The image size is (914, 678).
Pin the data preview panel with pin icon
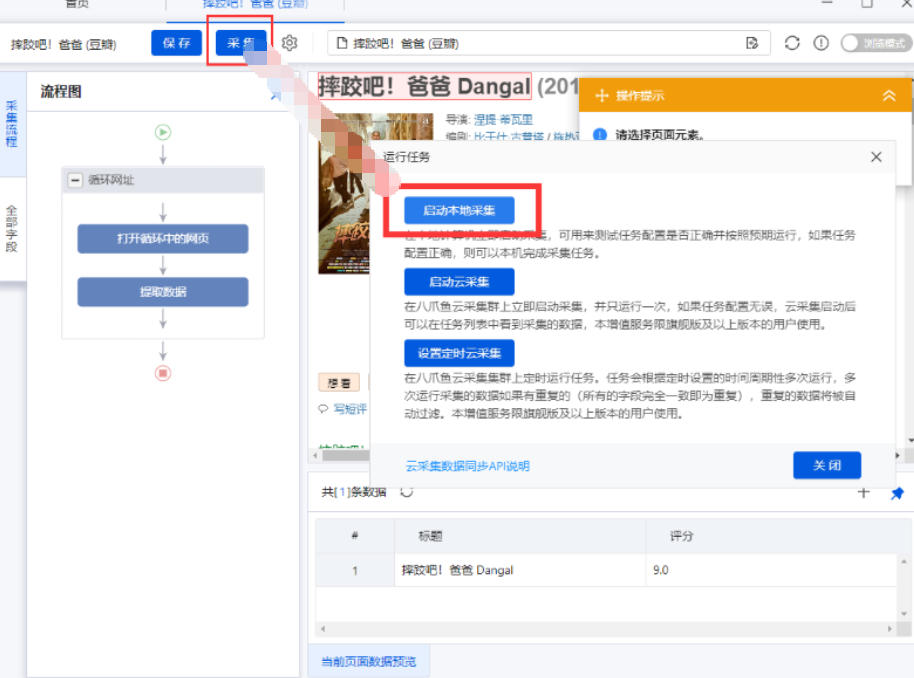point(897,493)
